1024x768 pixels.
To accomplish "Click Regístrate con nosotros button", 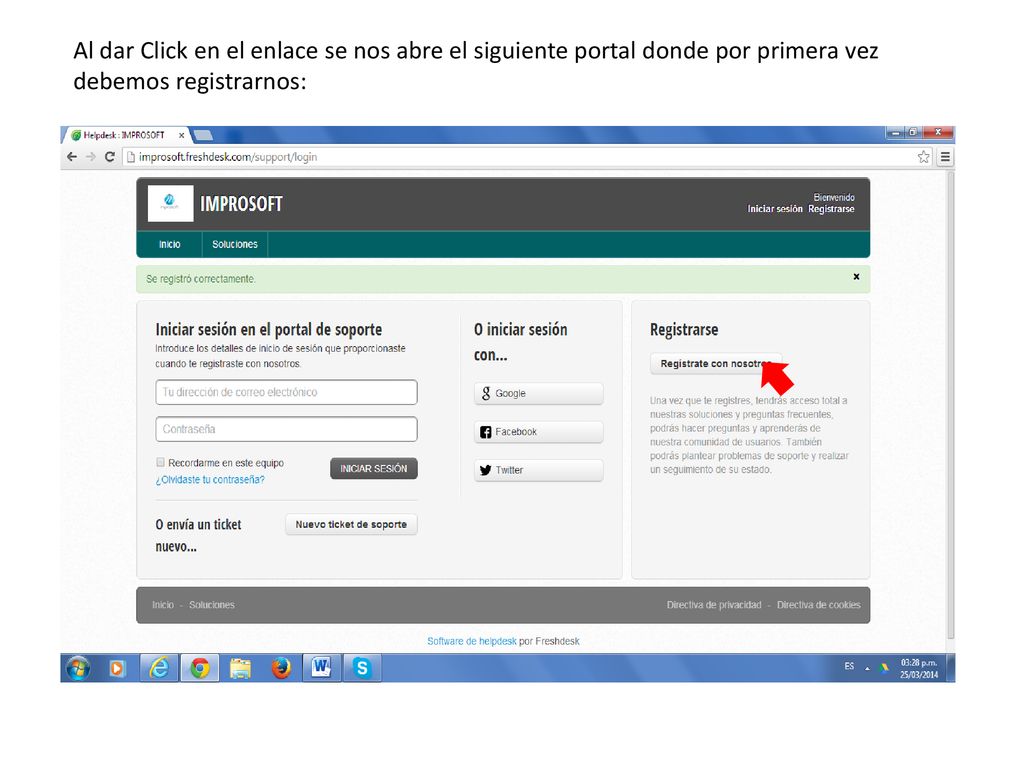I will [x=715, y=364].
